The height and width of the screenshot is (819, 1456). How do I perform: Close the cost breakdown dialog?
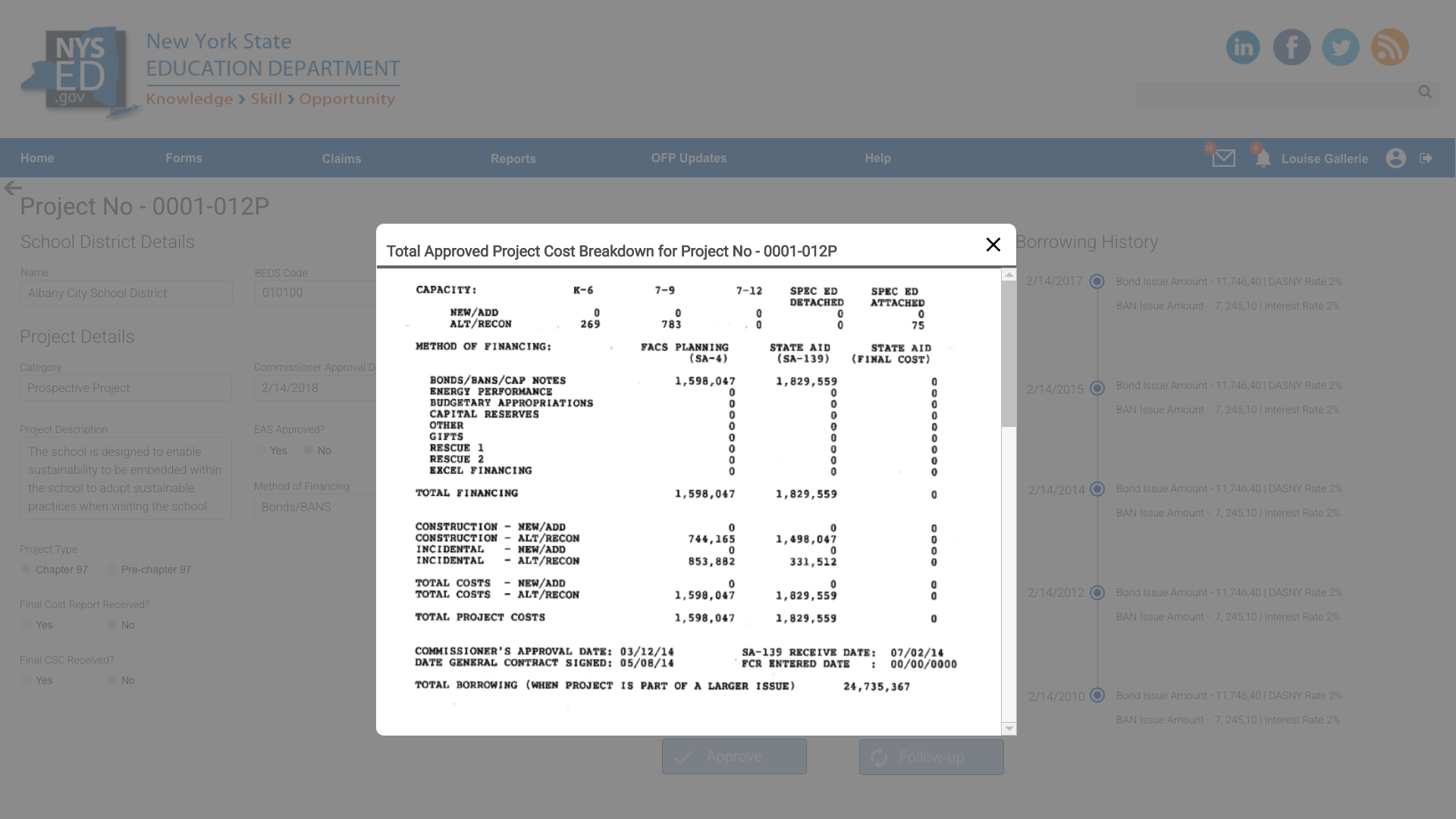993,244
